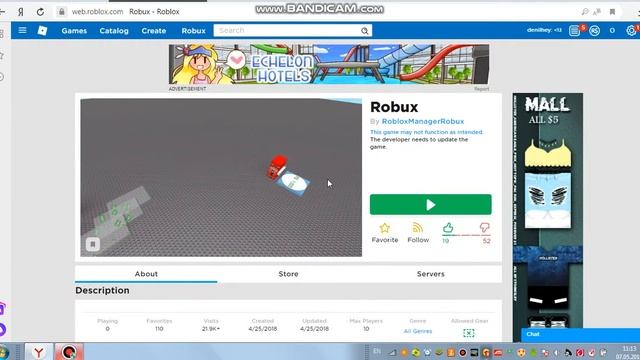Open Yandex Browser from the taskbar

click(38, 352)
